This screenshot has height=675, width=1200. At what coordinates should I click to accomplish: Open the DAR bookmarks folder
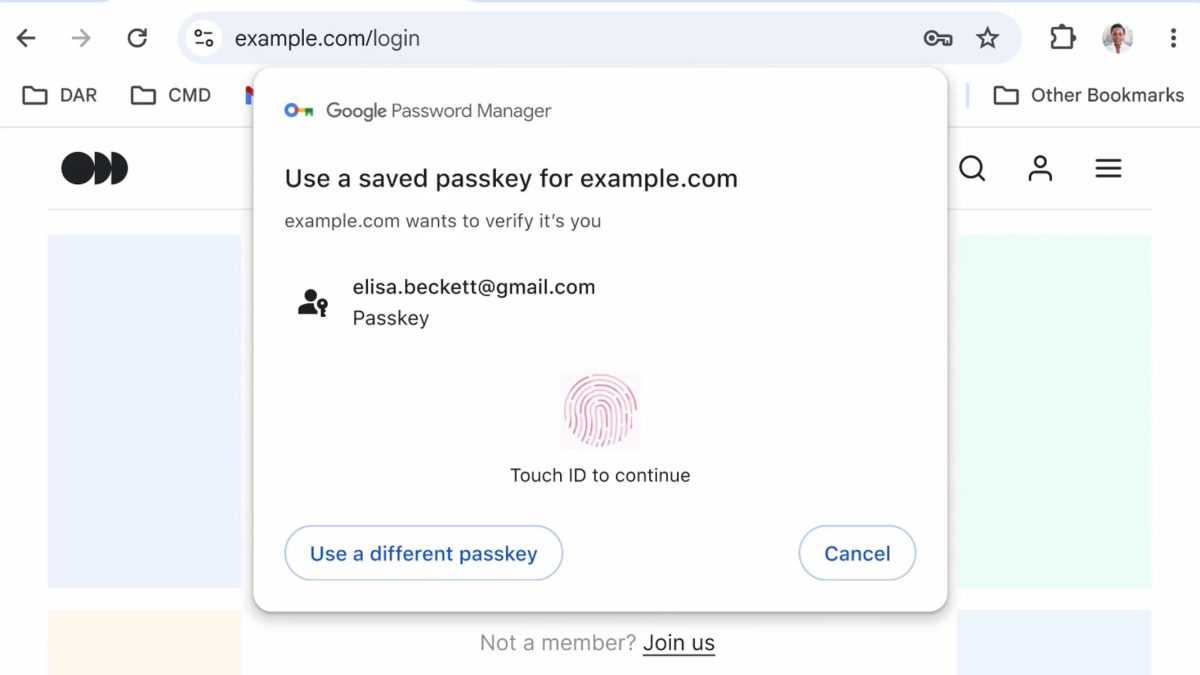click(x=60, y=95)
